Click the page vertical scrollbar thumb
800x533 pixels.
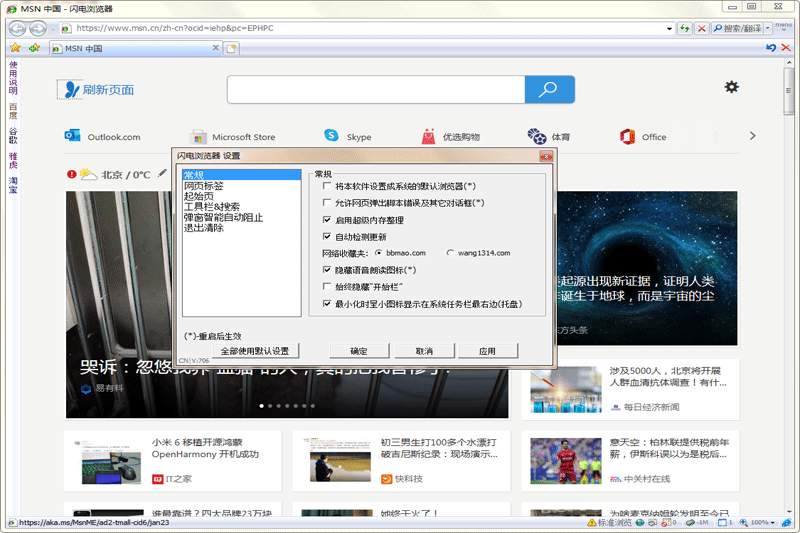tap(789, 92)
